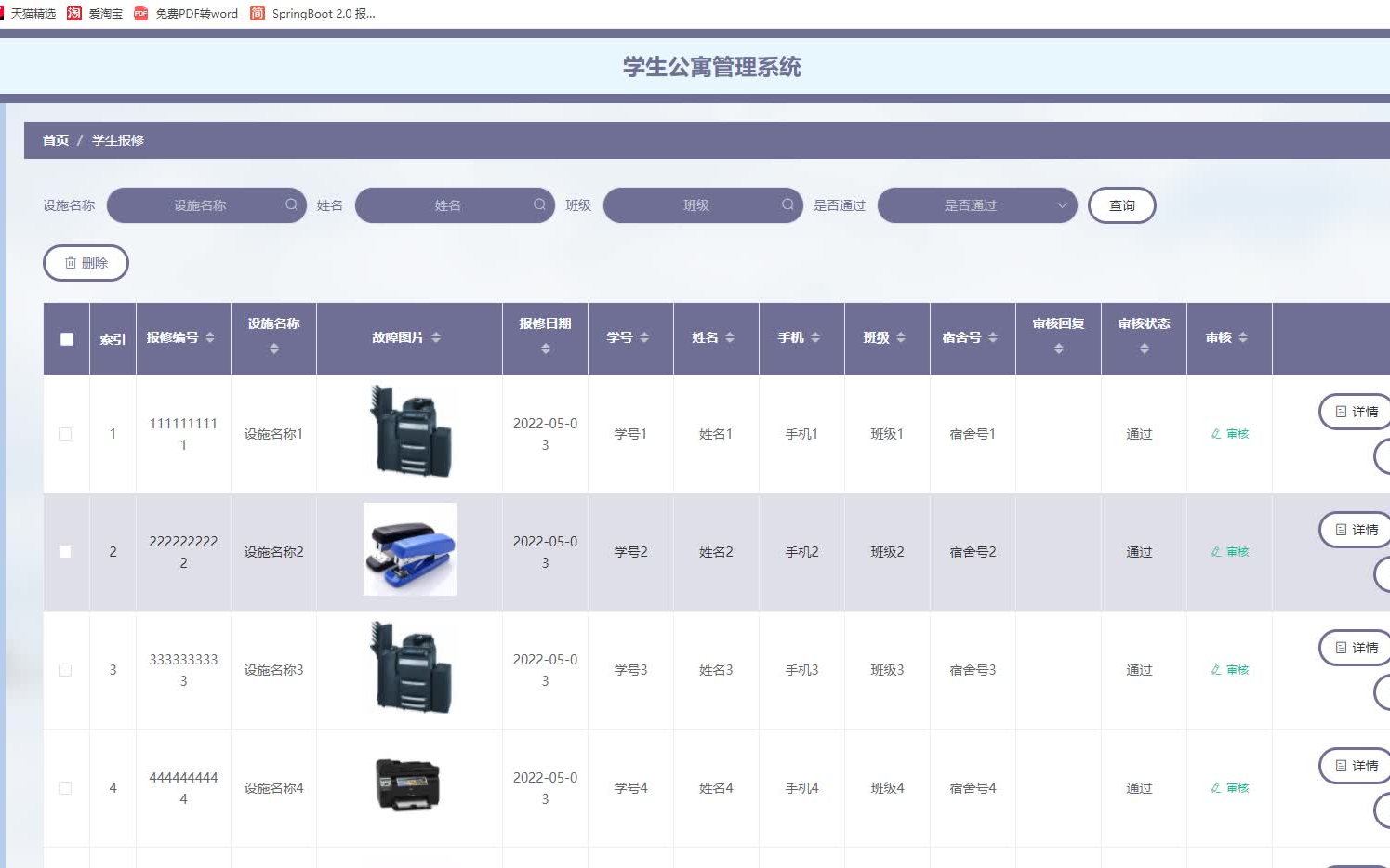Click the 免费PDF转word bookmark icon
Image resolution: width=1390 pixels, height=868 pixels.
140,13
